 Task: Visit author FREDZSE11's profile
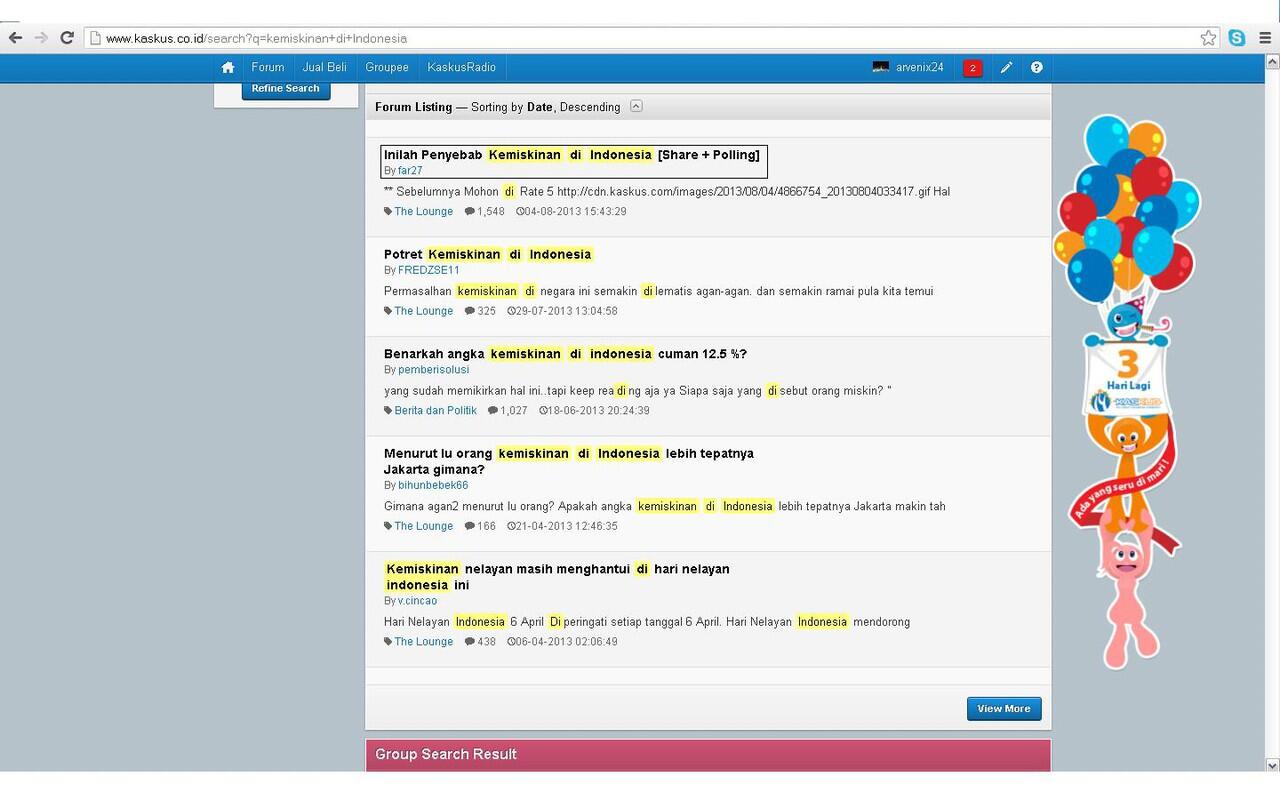(x=429, y=270)
